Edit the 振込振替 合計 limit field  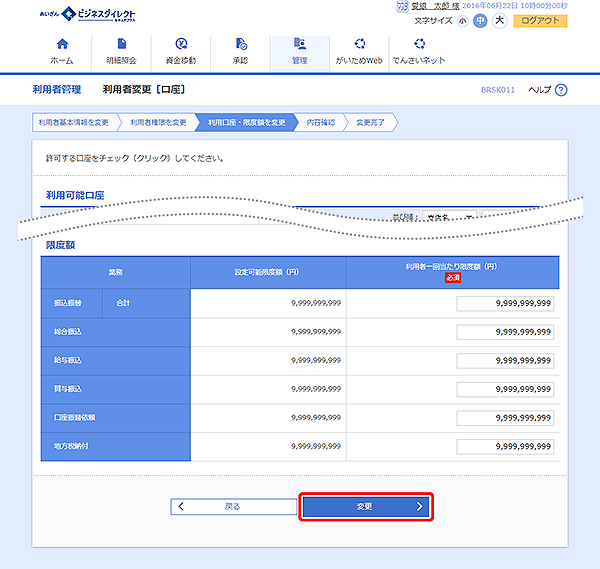(505, 303)
